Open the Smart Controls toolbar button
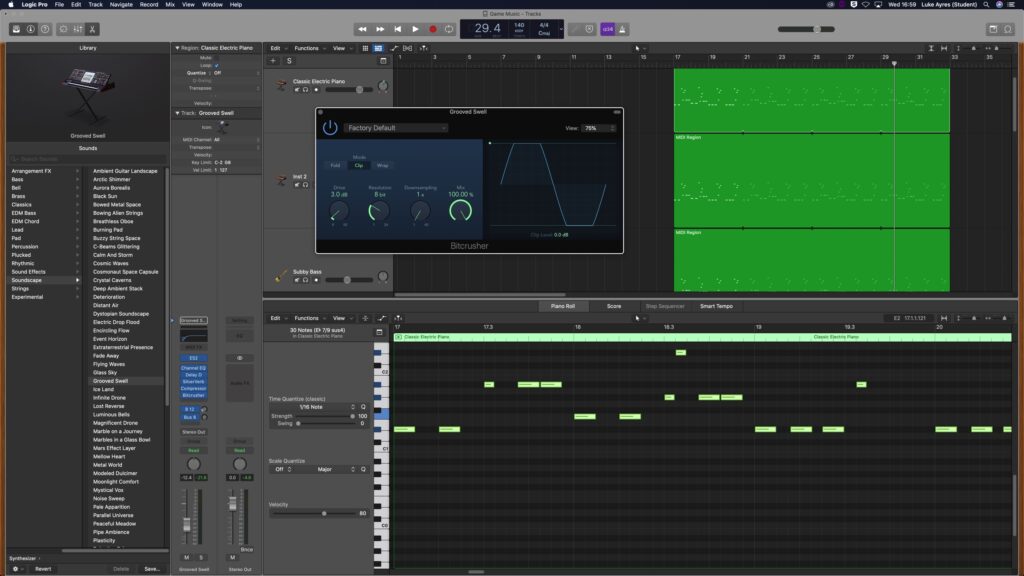This screenshot has height=576, width=1024. [x=63, y=29]
